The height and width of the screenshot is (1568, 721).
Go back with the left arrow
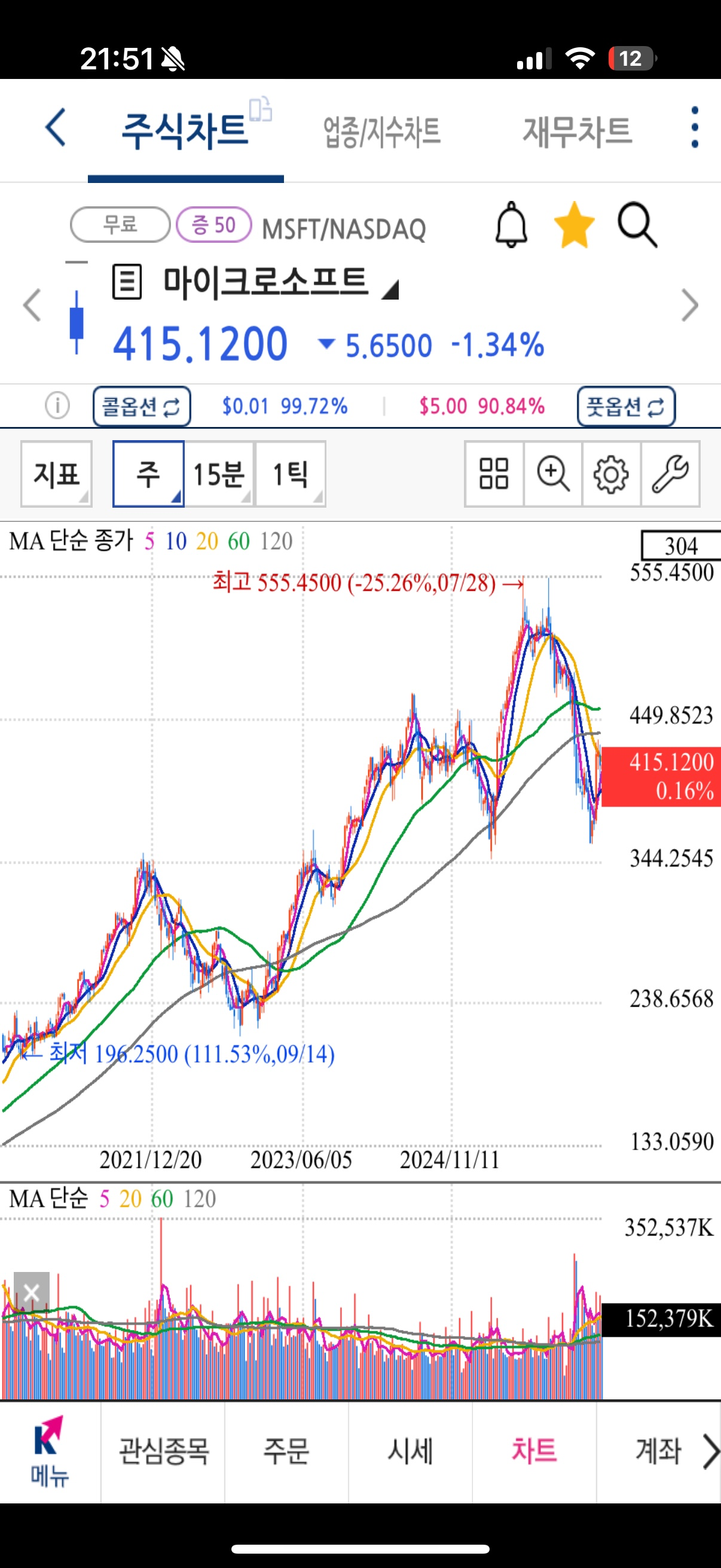pos(56,128)
